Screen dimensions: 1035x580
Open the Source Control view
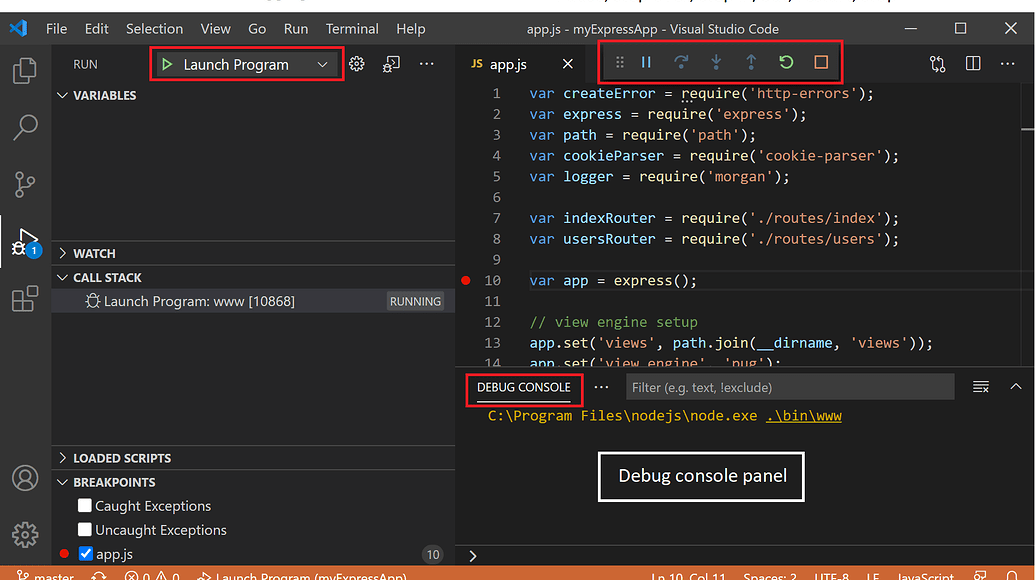click(25, 184)
